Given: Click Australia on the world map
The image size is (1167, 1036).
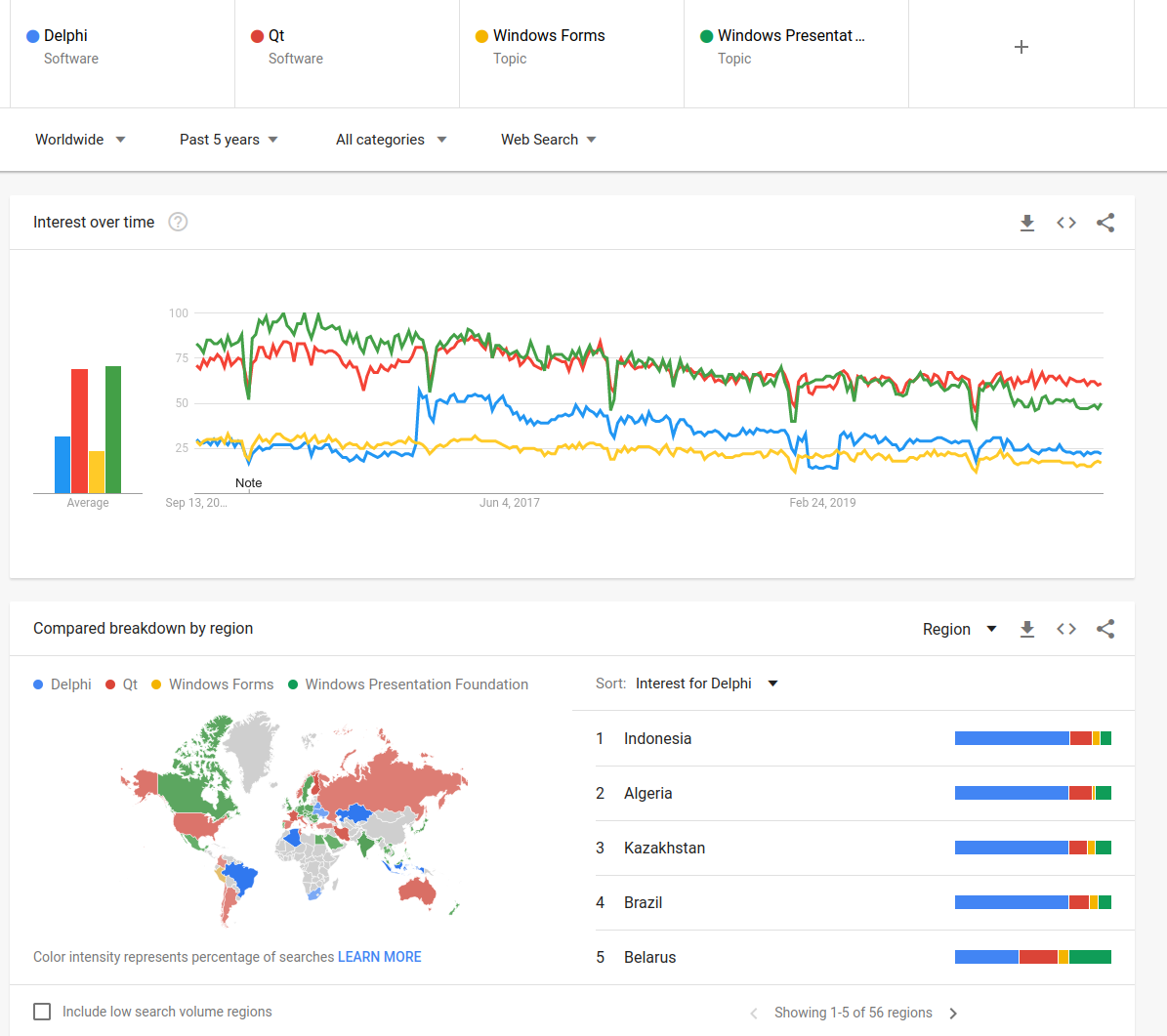Looking at the screenshot, I should point(418,890).
